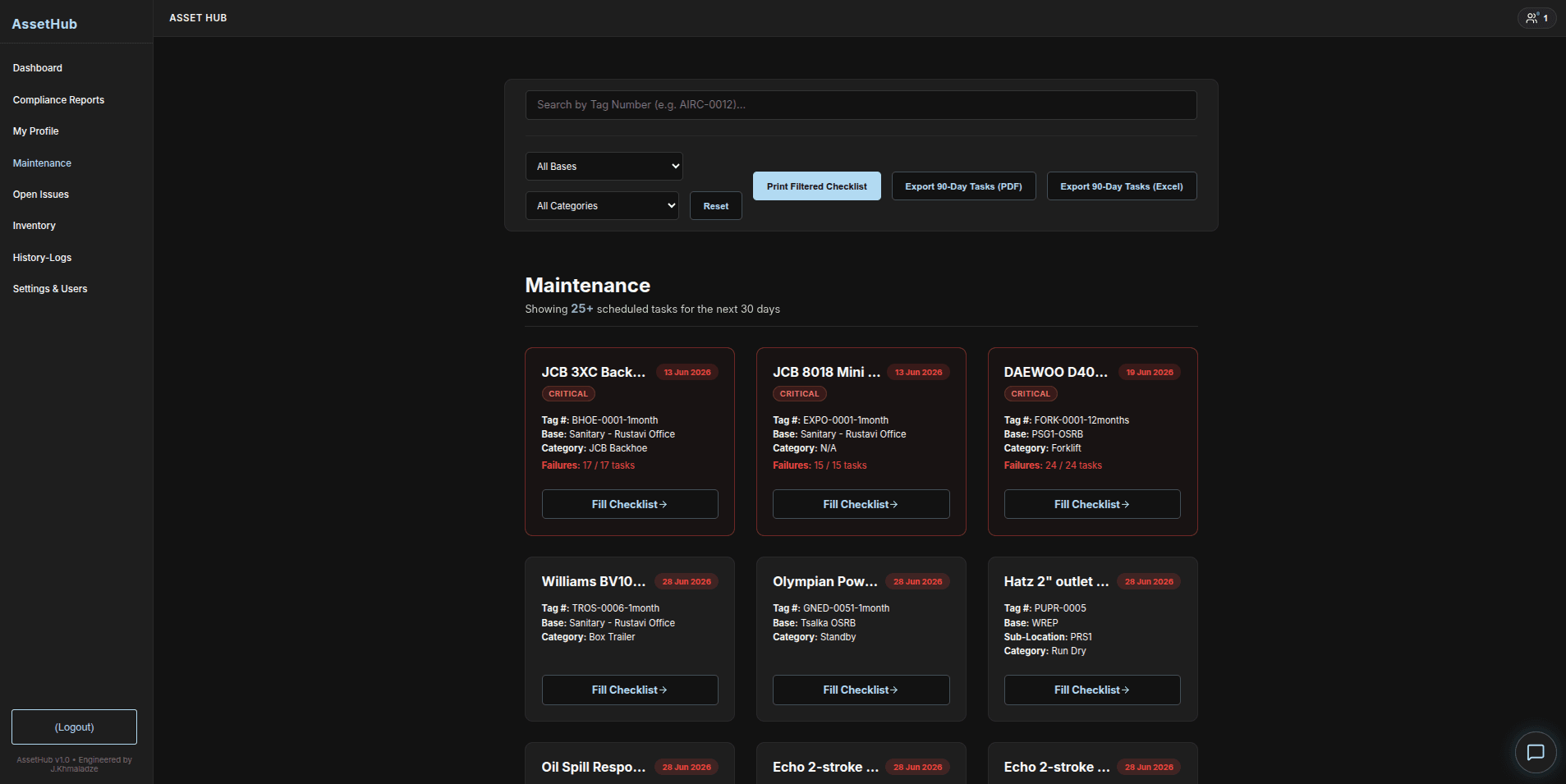
Task: Click tag PUPR-0005
Action: pos(1060,608)
